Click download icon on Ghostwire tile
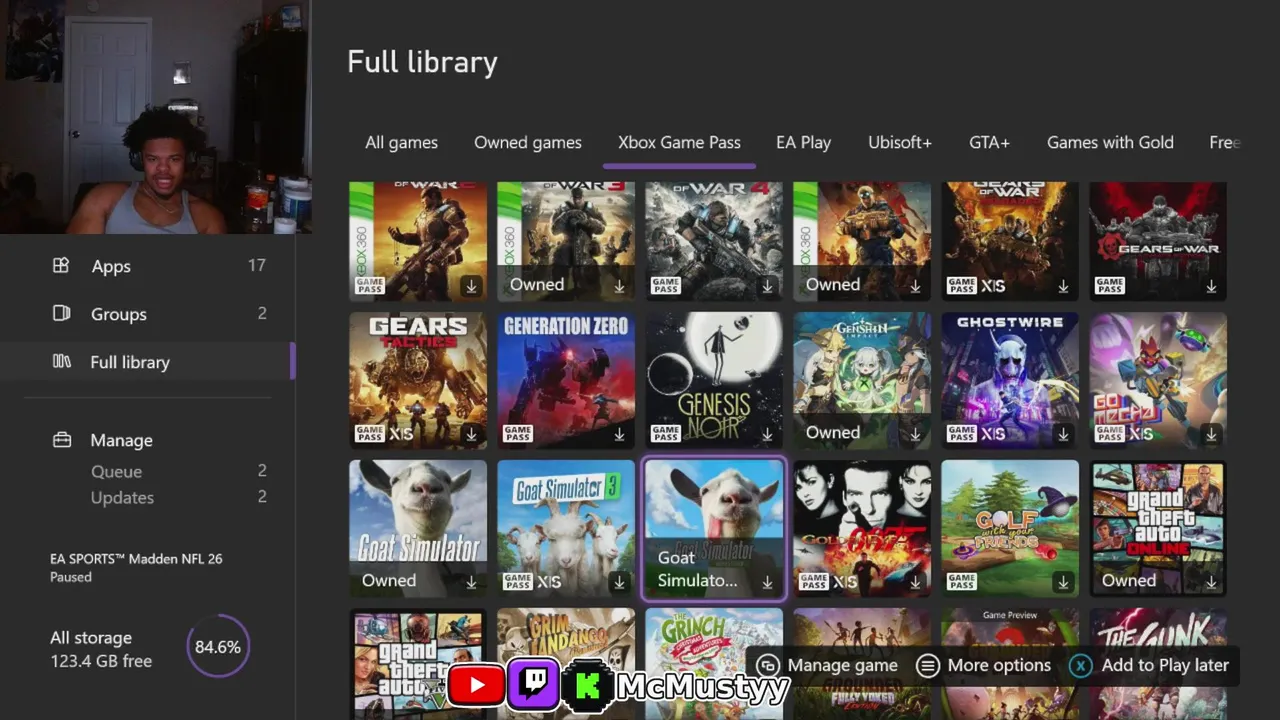Screen dimensions: 1280x720 (x=1063, y=434)
